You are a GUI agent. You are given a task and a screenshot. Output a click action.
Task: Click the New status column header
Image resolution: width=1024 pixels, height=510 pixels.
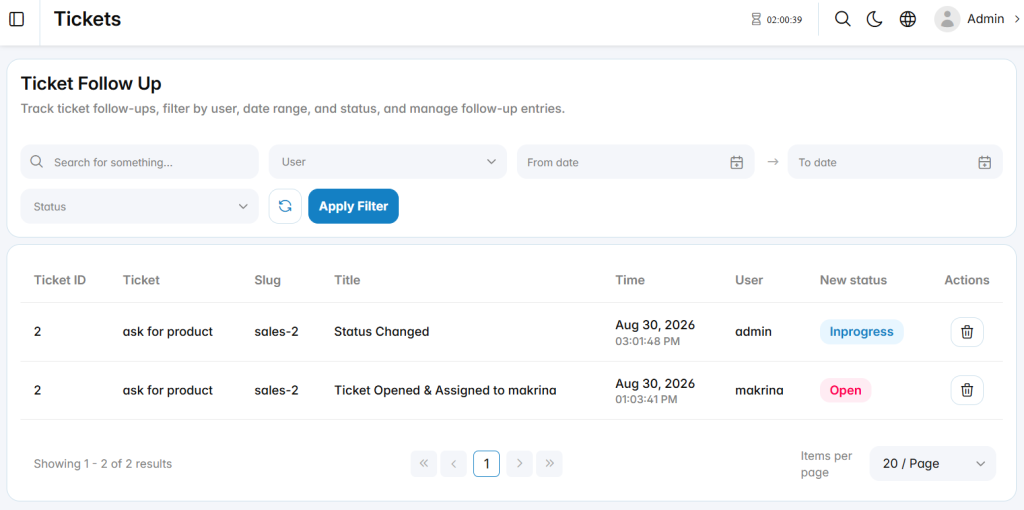point(854,280)
